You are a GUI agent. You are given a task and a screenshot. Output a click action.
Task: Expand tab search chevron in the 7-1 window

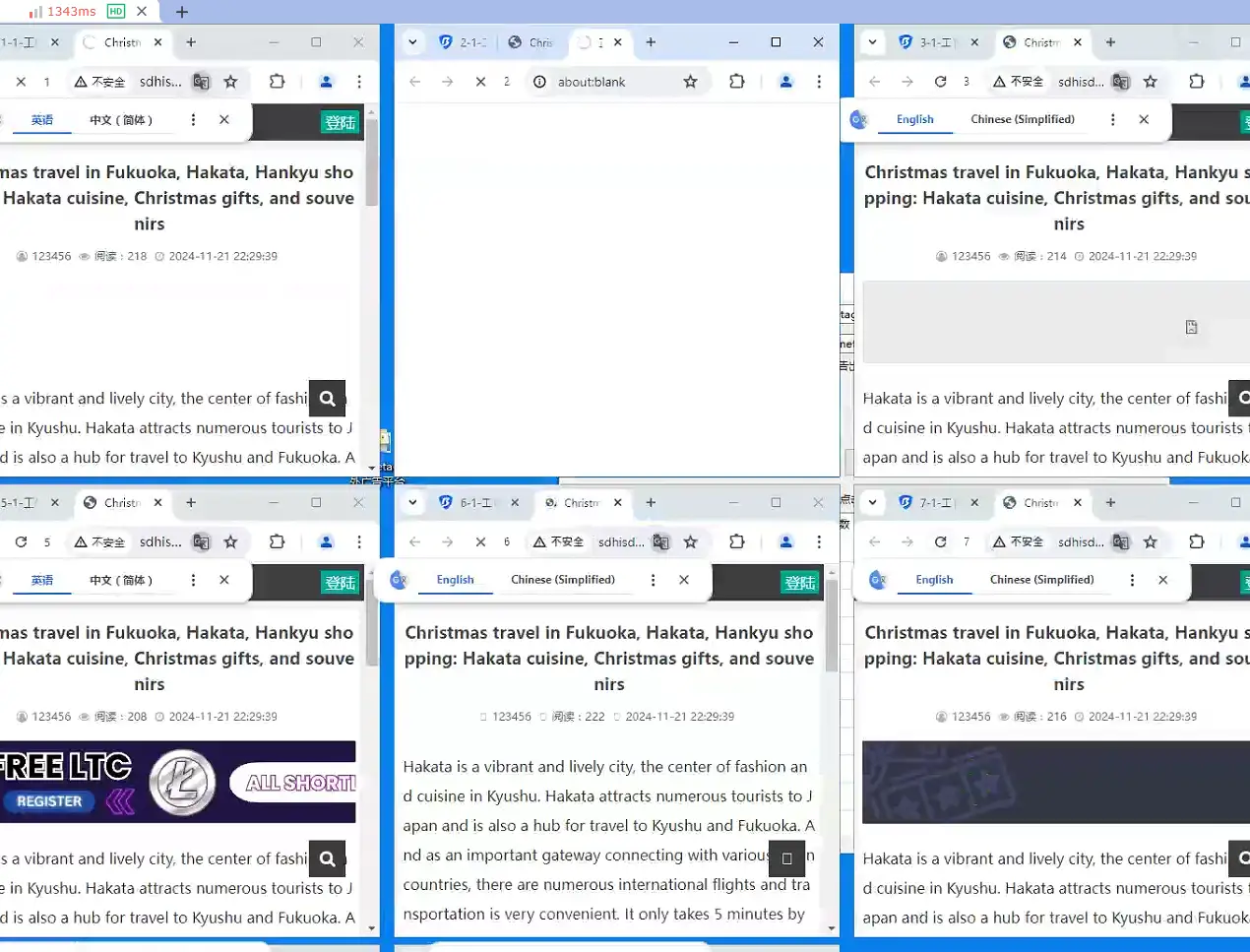click(x=872, y=503)
